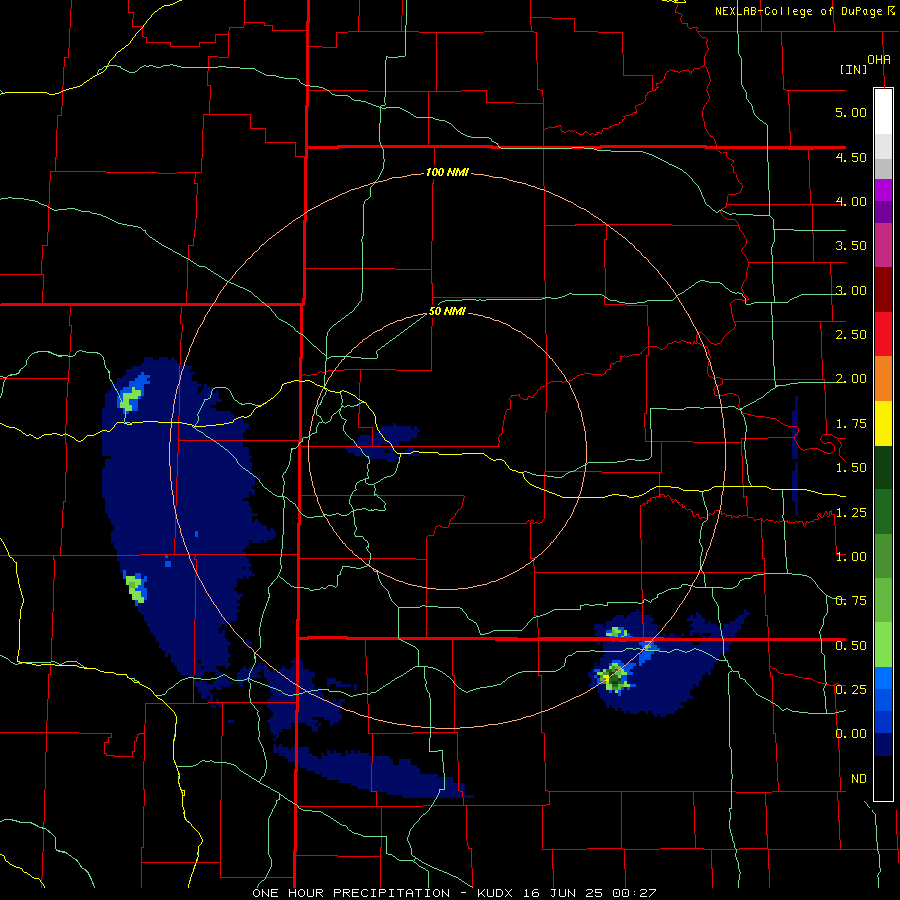
Task: Click the '1.75' legend value
Action: coord(851,424)
